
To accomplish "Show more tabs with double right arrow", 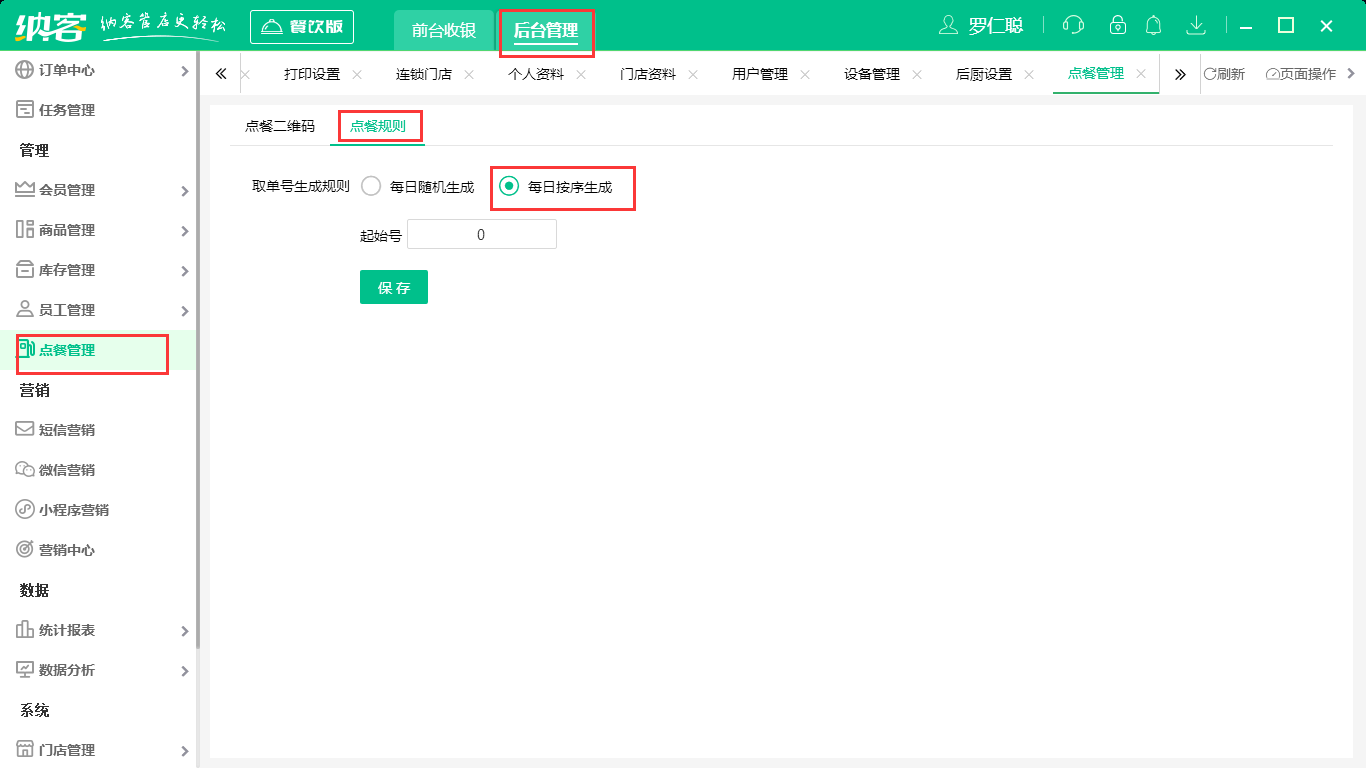I will (x=1180, y=74).
